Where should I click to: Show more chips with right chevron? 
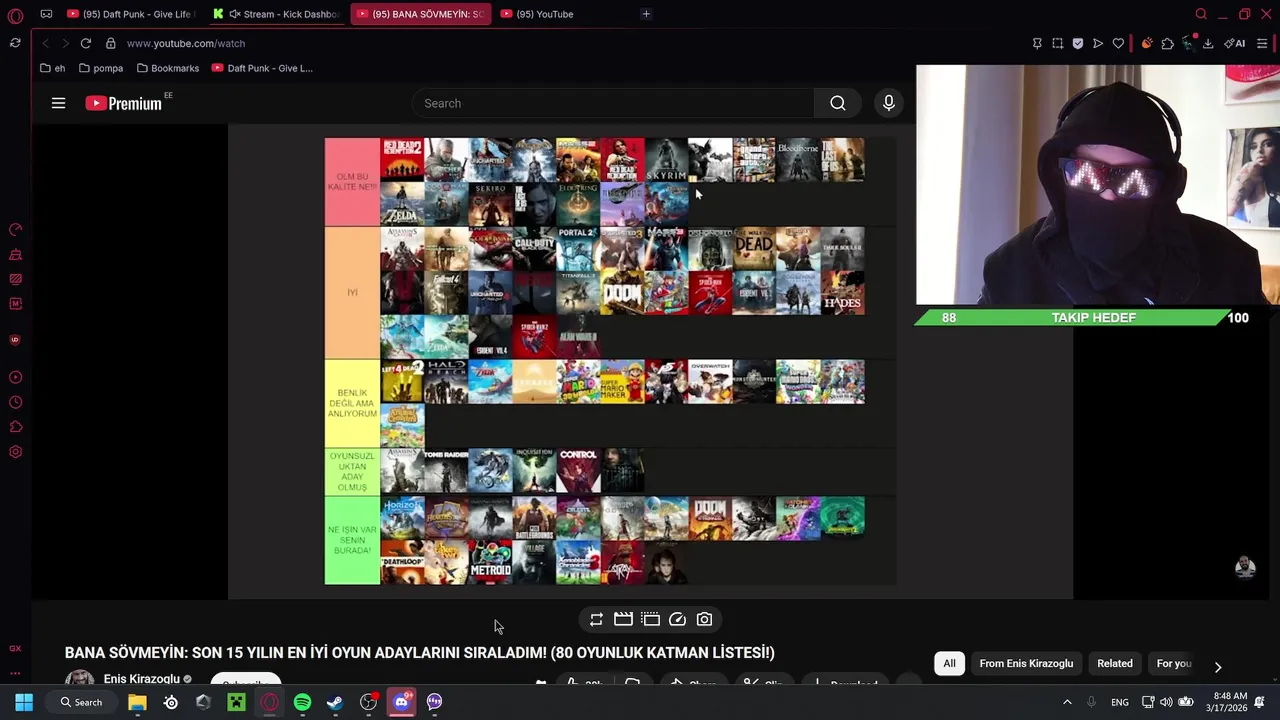coord(1218,666)
